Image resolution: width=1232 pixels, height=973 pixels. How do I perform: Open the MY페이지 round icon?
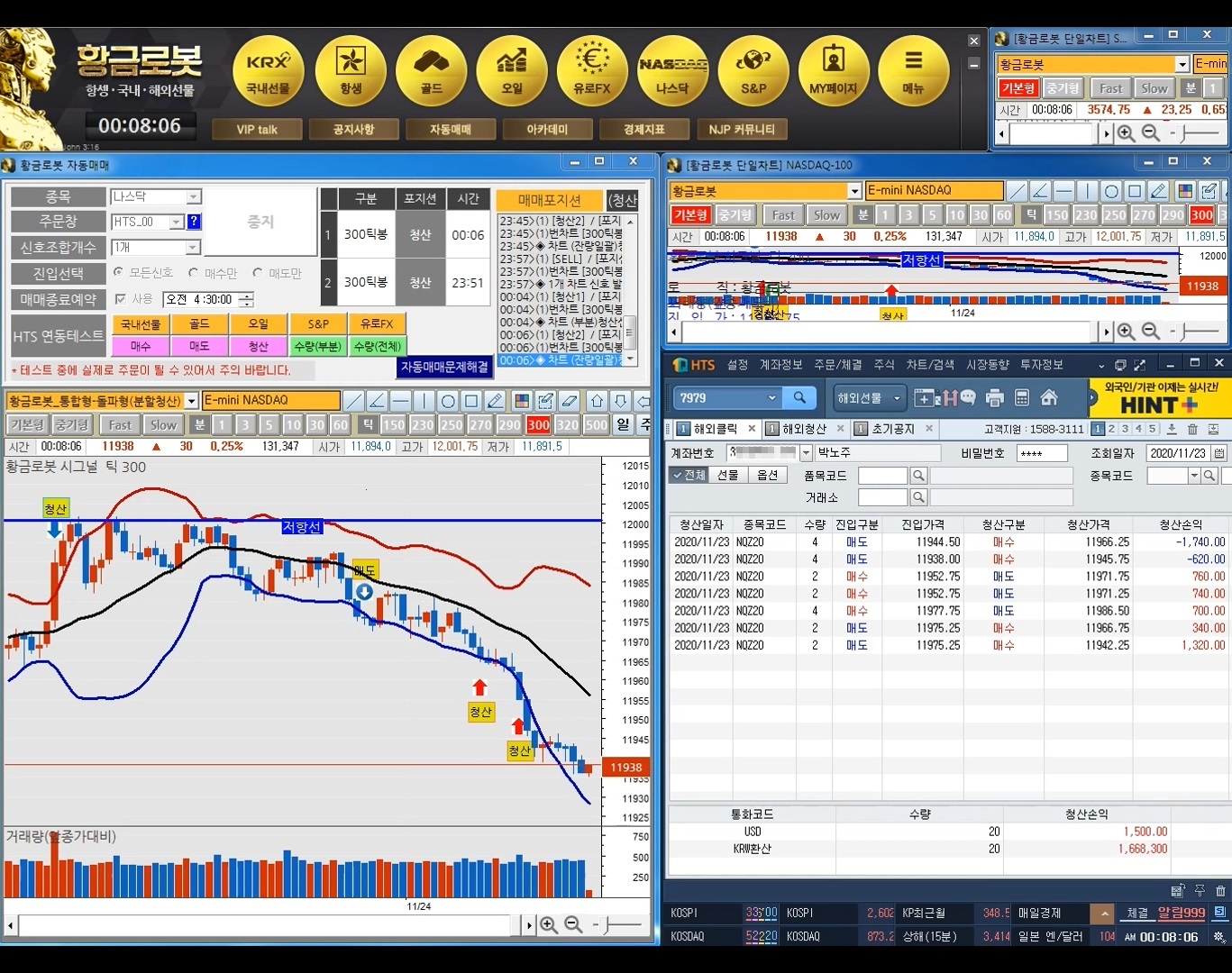pos(834,72)
